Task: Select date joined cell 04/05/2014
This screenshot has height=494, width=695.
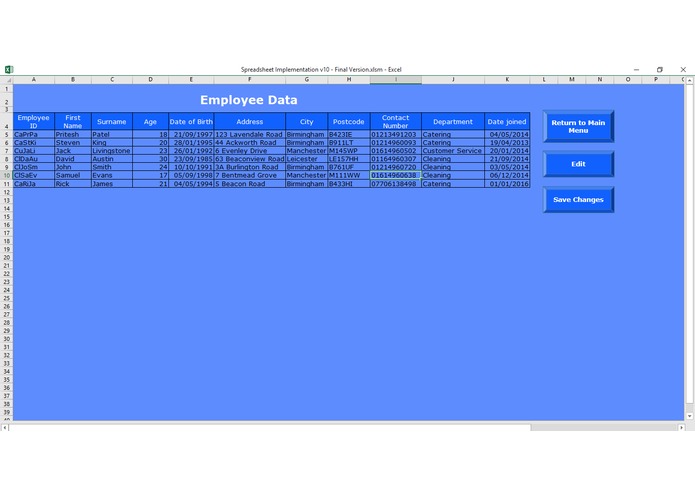Action: tap(507, 134)
